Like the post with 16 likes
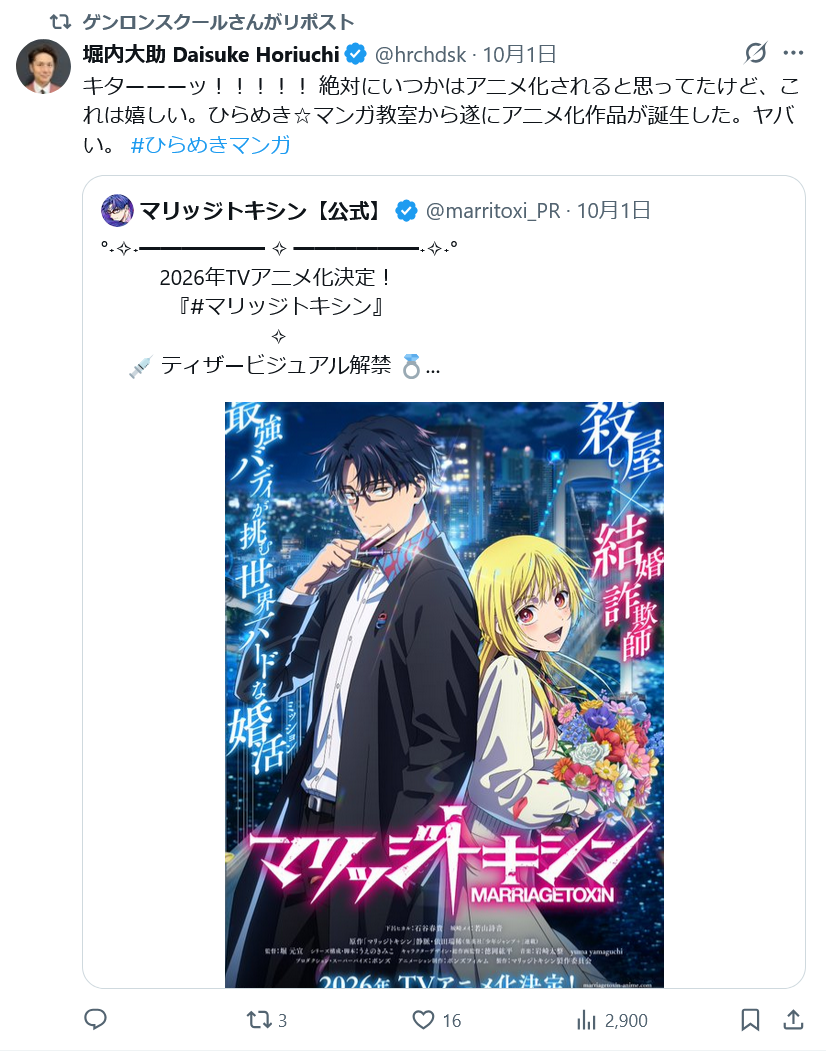 coord(436,1020)
